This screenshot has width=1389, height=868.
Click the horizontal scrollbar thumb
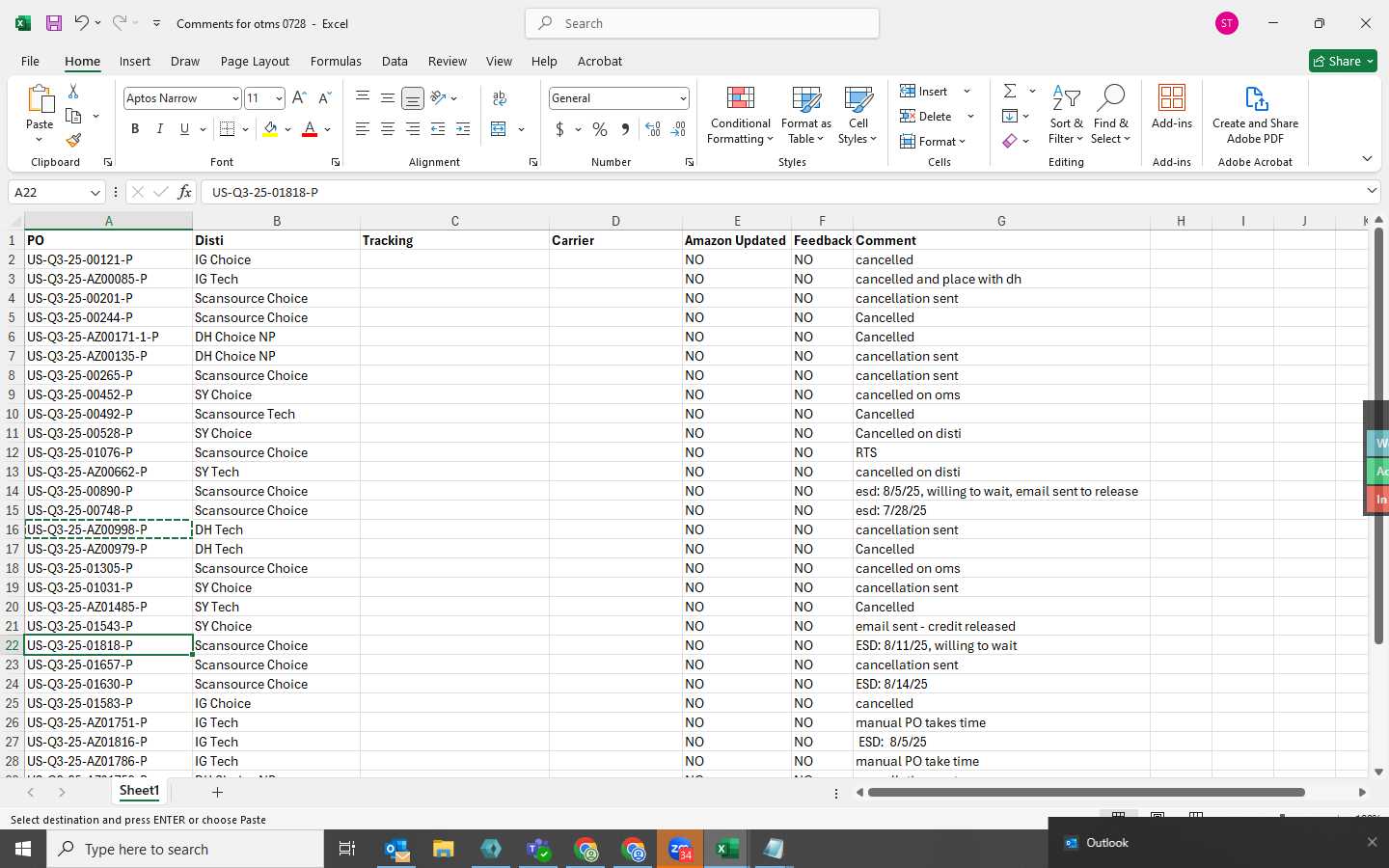pyautogui.click(x=1086, y=792)
